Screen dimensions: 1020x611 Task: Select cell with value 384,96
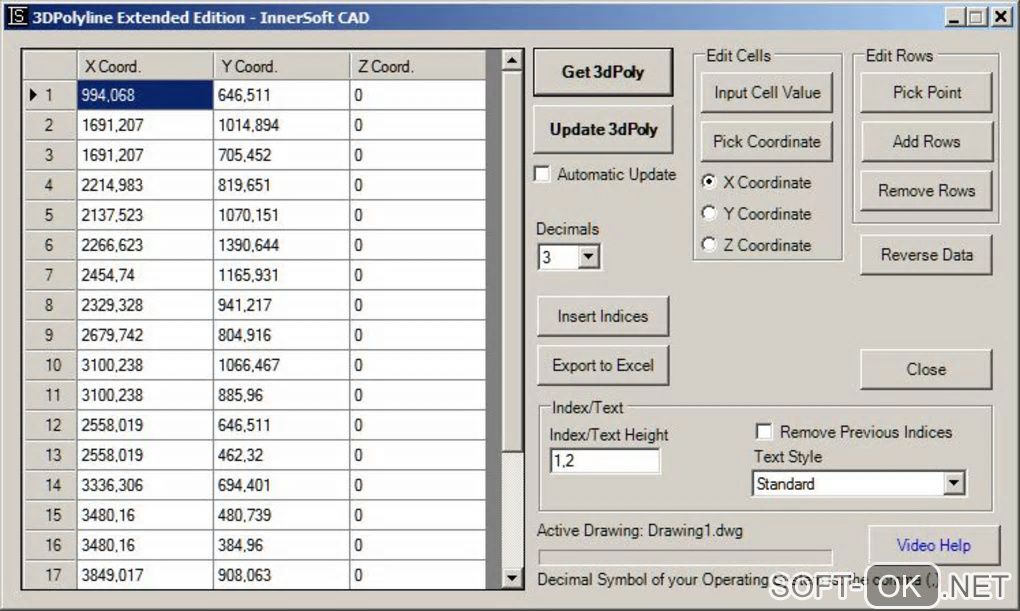(x=282, y=545)
